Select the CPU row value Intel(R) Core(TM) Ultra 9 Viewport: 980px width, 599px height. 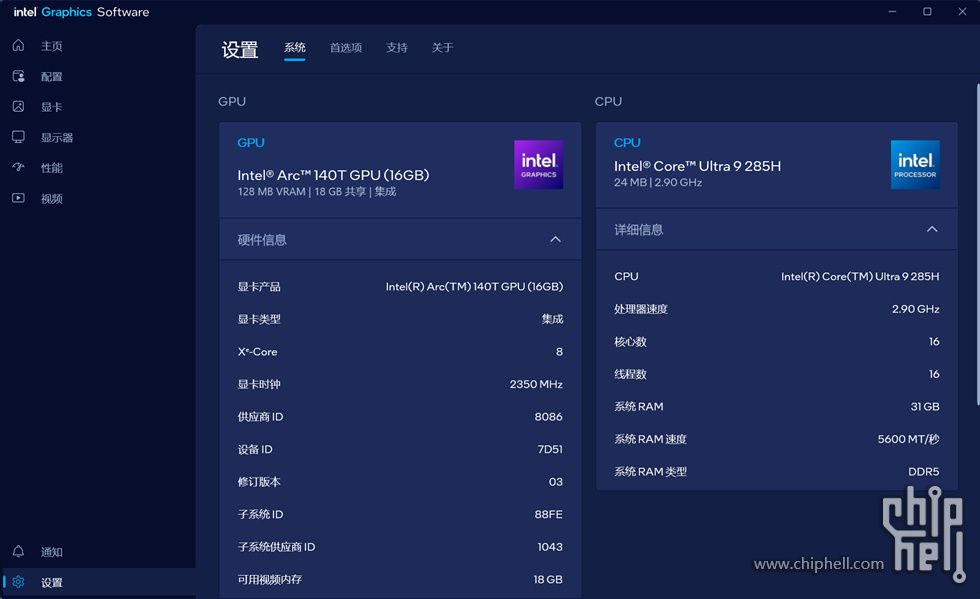click(860, 276)
